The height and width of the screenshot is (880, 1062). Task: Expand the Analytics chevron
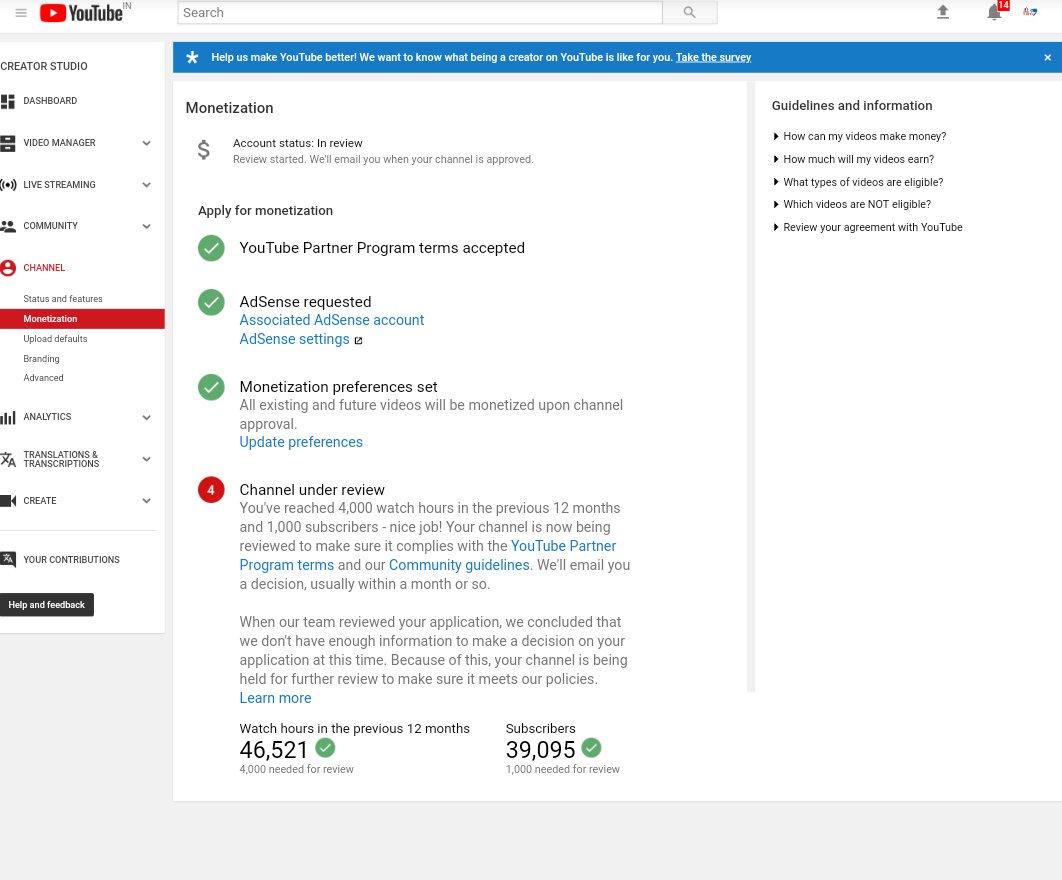(x=146, y=417)
